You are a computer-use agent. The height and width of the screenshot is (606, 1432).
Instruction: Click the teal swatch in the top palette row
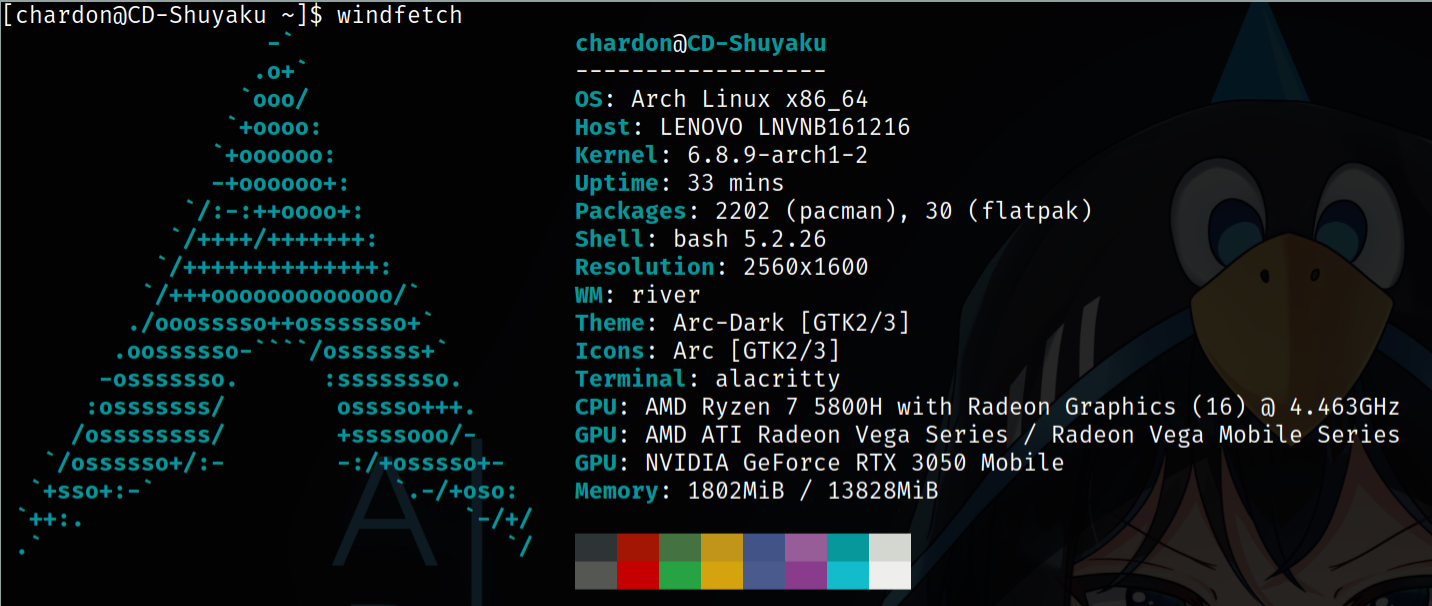click(x=848, y=547)
